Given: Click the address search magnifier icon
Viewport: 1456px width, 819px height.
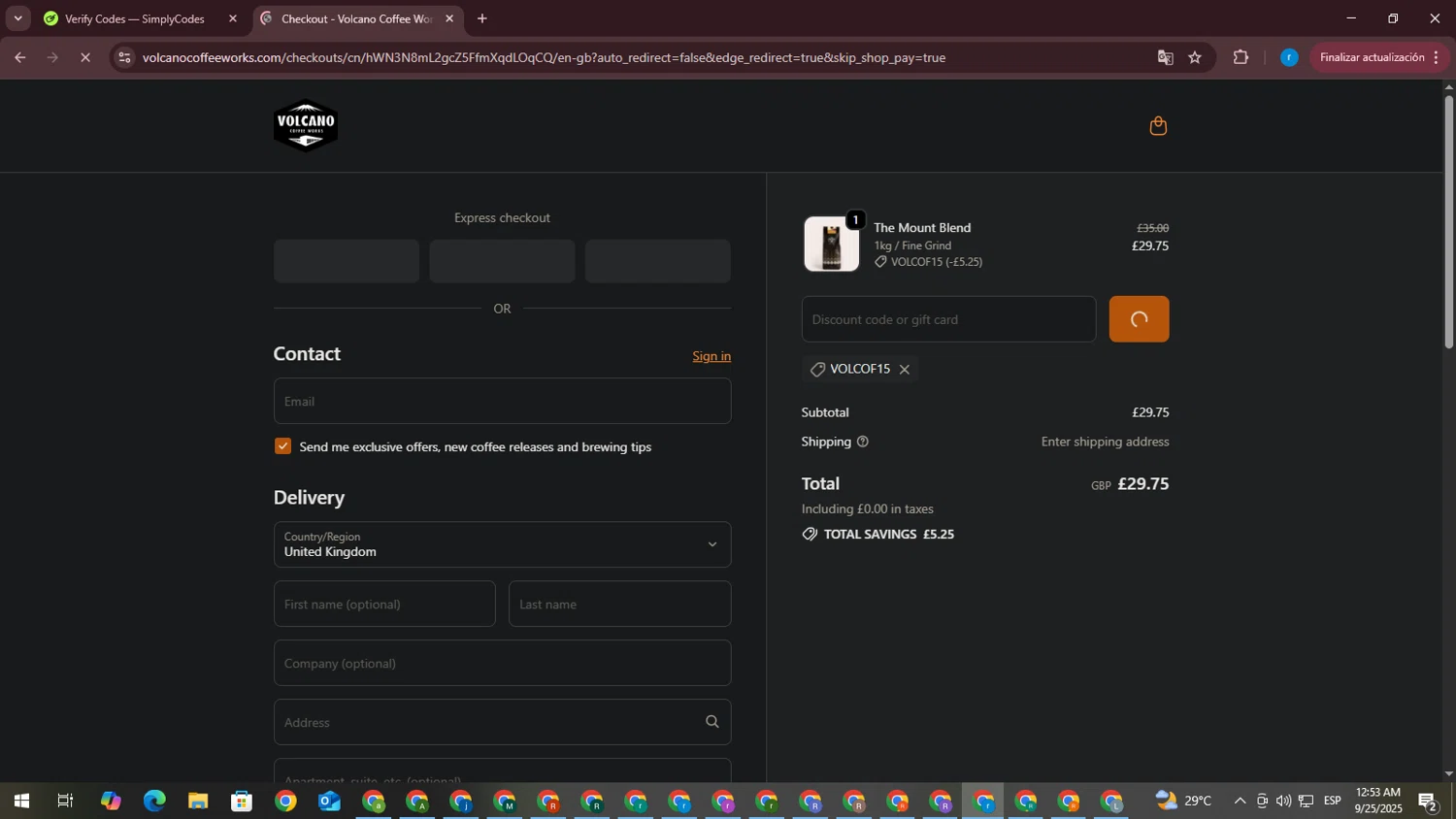Looking at the screenshot, I should [x=712, y=722].
